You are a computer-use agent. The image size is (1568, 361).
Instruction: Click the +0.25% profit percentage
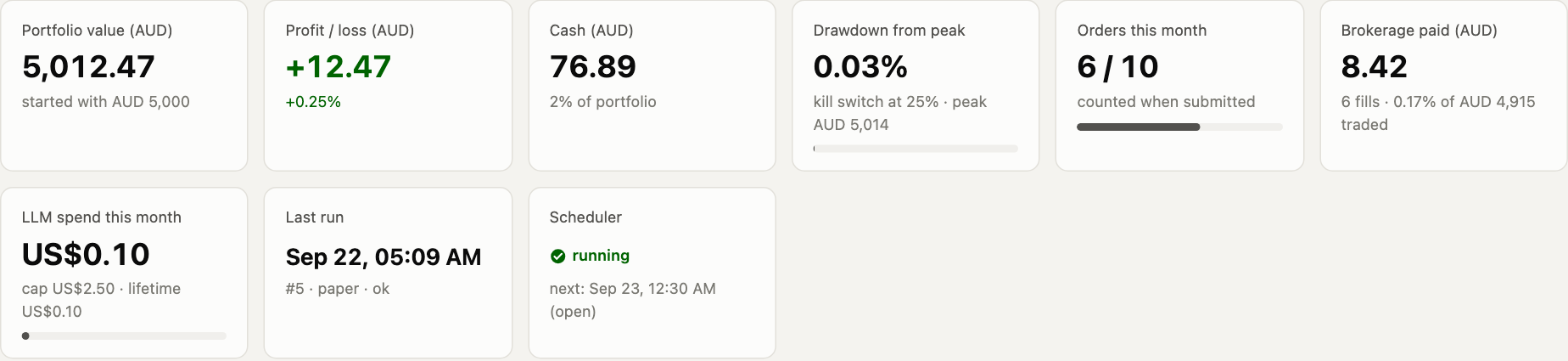pyautogui.click(x=313, y=102)
